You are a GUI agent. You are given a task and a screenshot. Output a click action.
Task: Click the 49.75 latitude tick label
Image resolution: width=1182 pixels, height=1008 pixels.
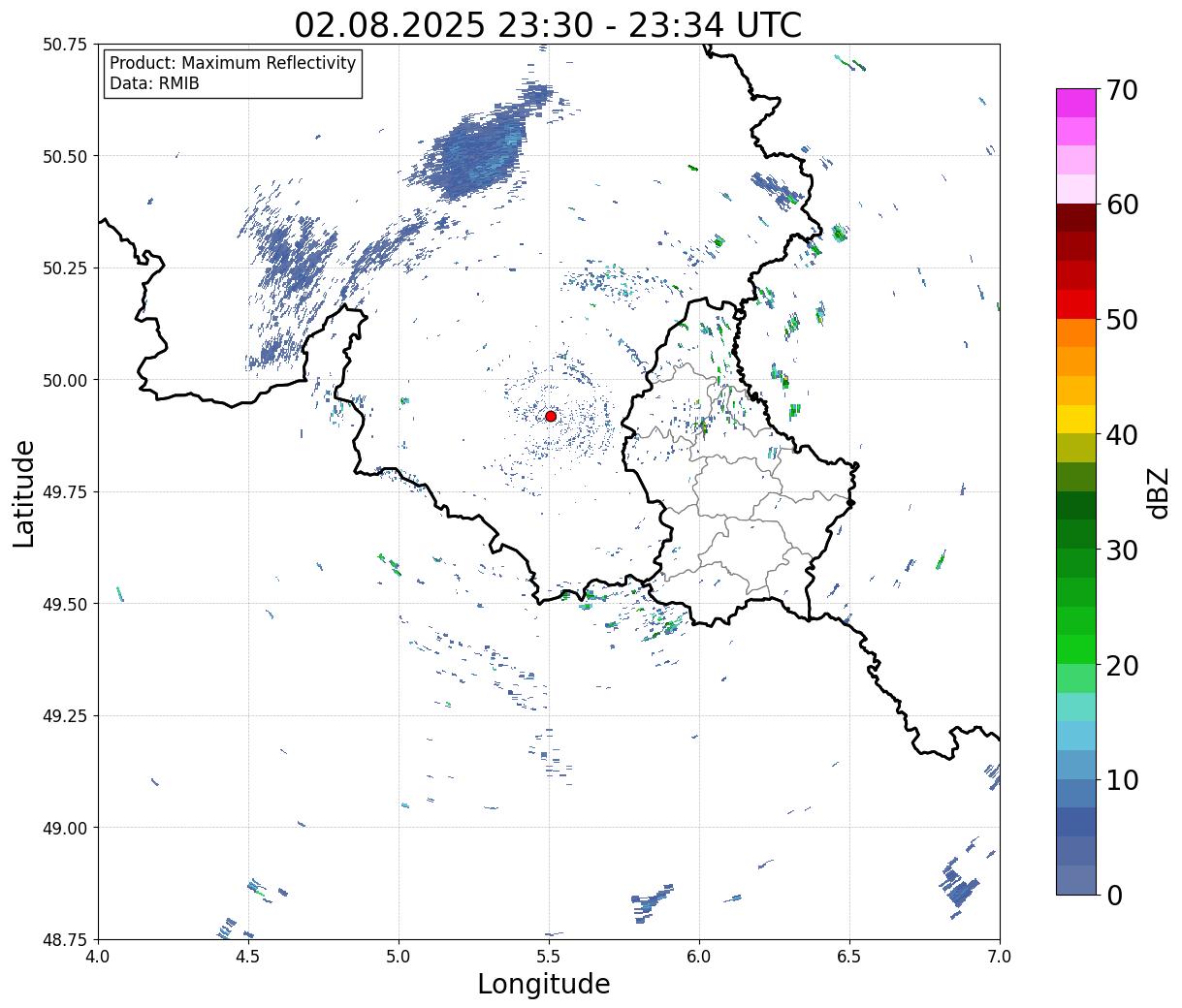(65, 492)
